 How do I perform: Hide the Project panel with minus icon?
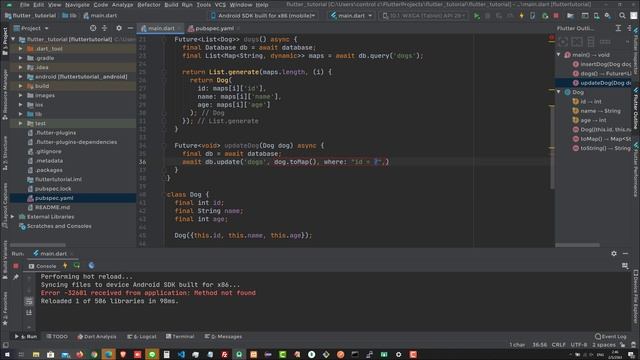[130, 28]
